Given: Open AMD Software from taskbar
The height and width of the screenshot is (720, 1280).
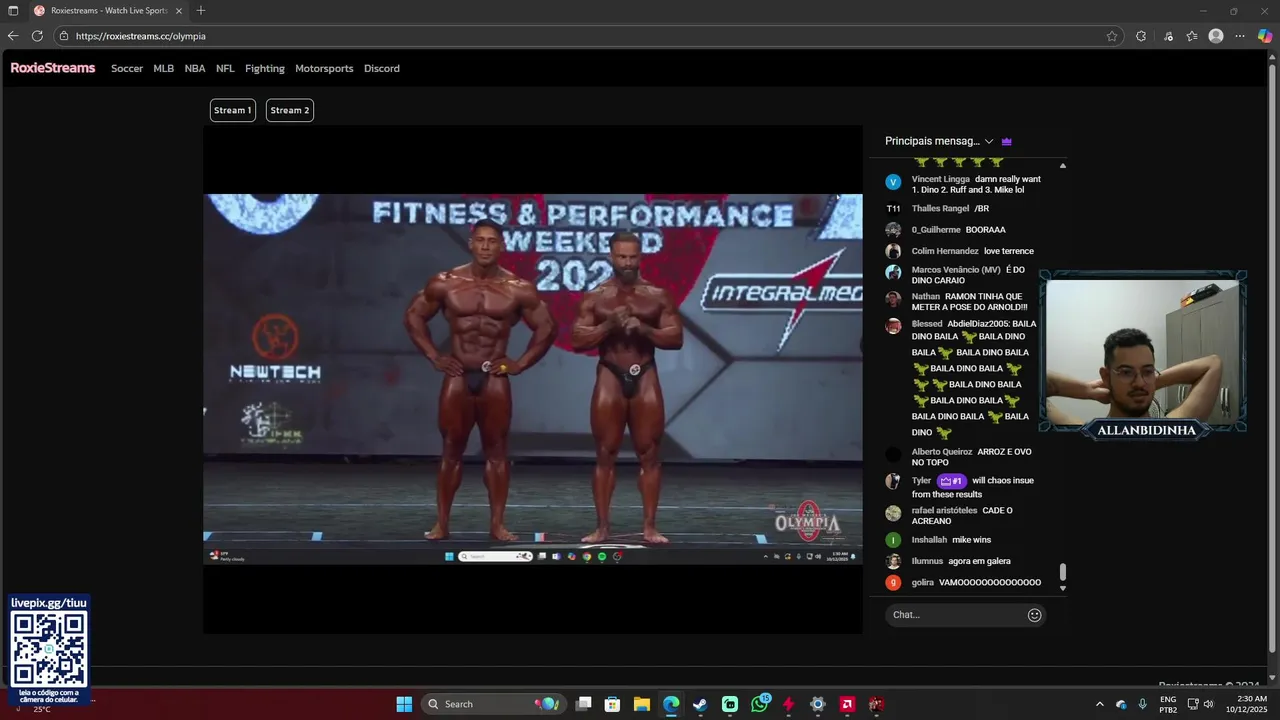Looking at the screenshot, I should point(847,704).
